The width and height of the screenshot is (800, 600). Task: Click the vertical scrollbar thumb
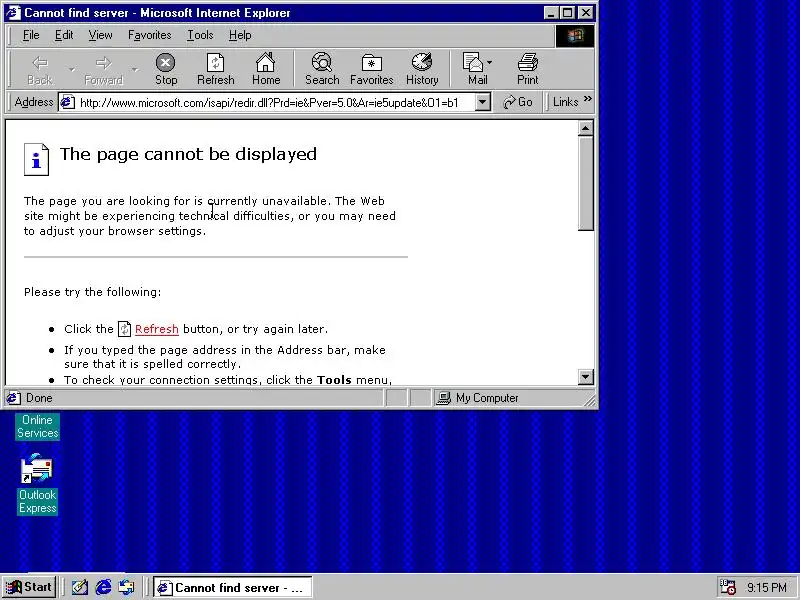pos(586,183)
